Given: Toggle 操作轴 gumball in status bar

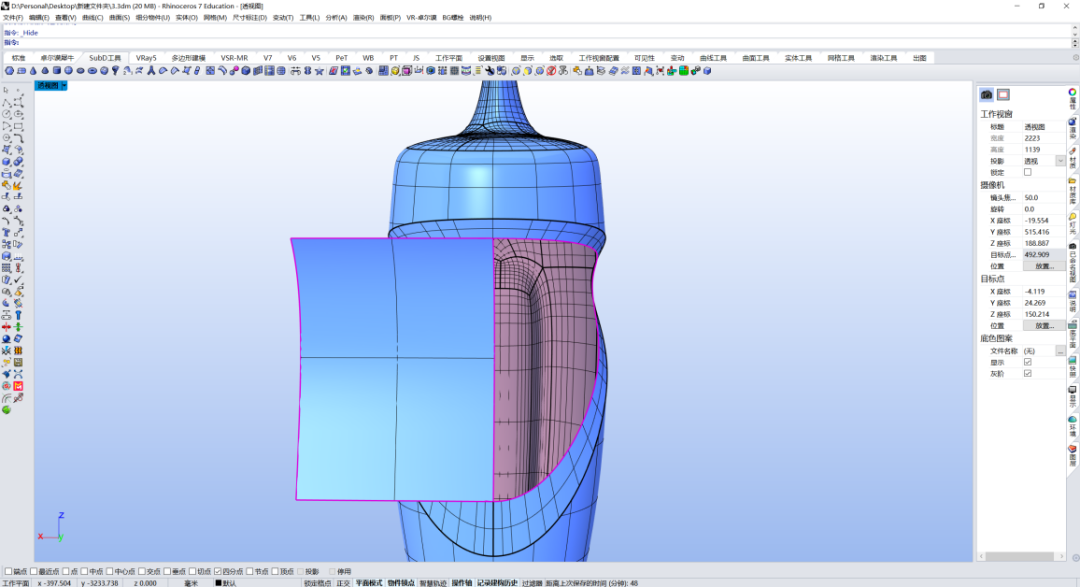Looking at the screenshot, I should coord(461,583).
